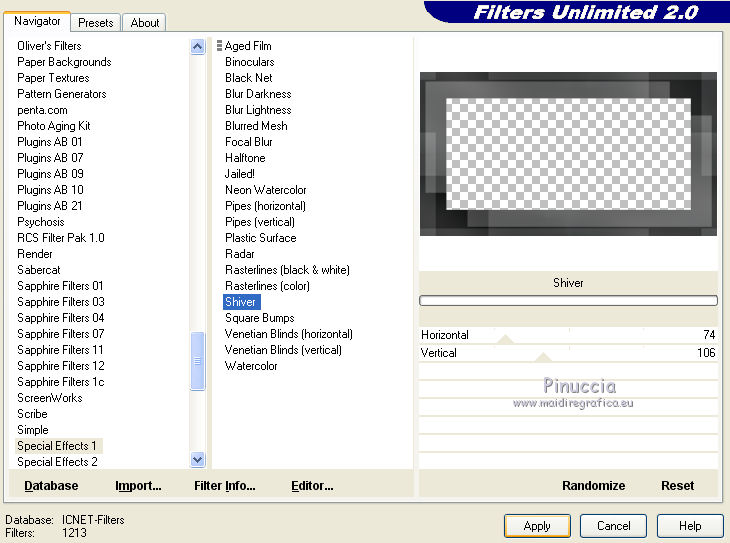Select the Watercolor filter
This screenshot has height=543, width=730.
click(251, 366)
